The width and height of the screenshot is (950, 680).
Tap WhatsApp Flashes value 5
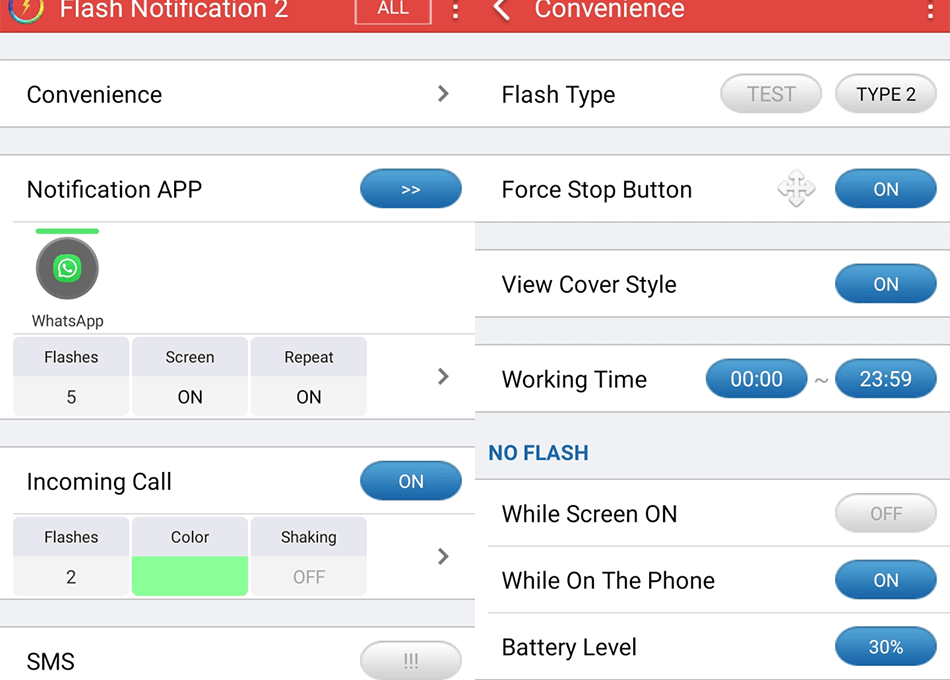click(x=71, y=396)
